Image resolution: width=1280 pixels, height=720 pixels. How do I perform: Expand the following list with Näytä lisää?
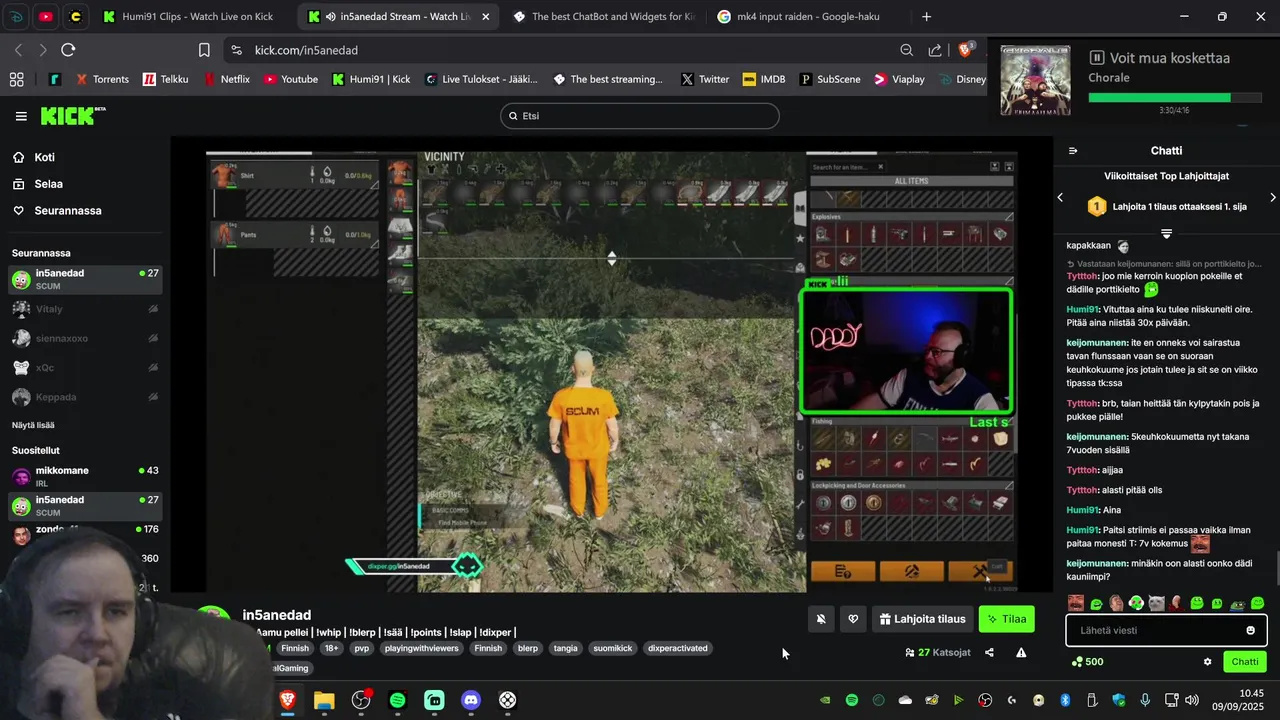(x=33, y=425)
